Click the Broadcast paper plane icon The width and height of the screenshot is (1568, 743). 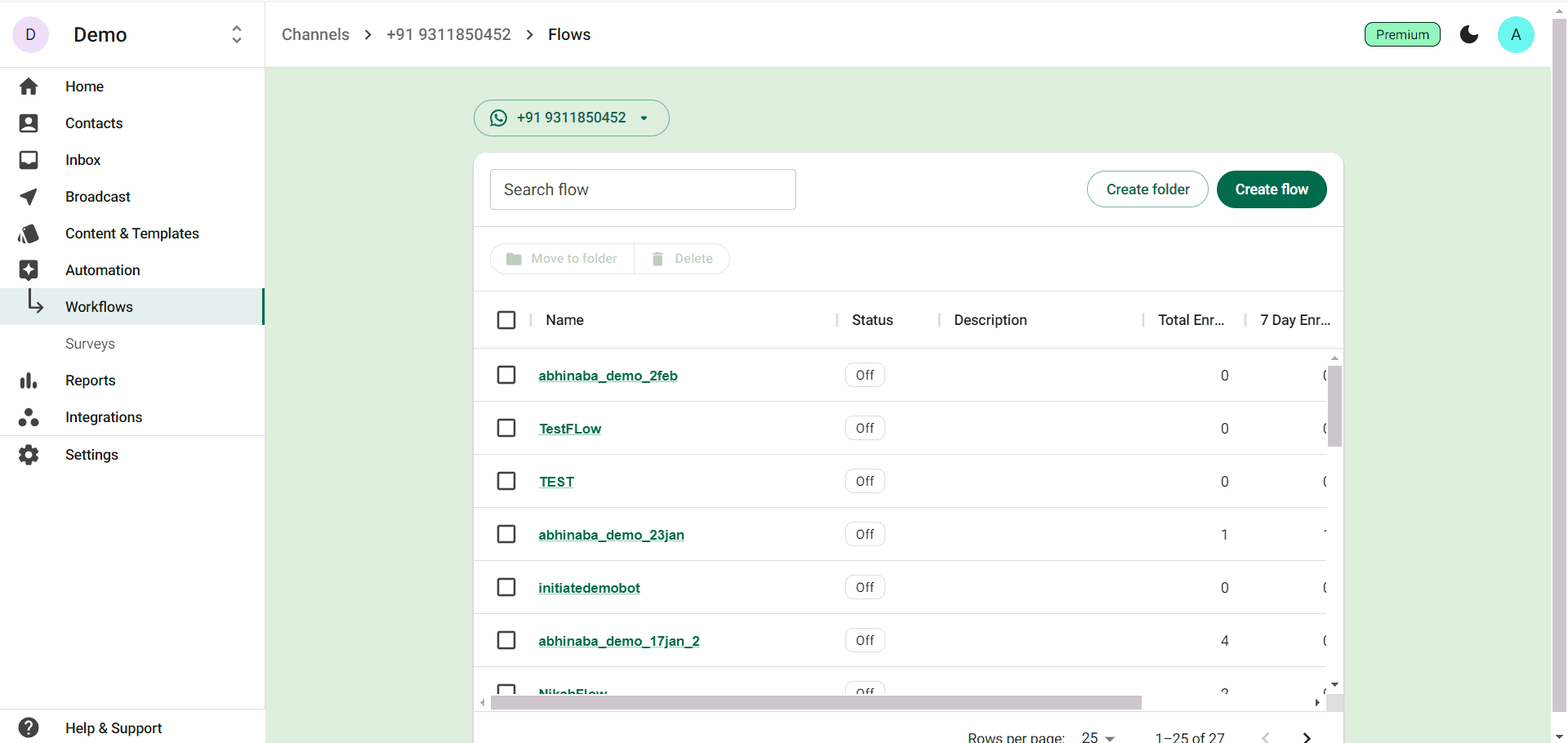click(x=29, y=197)
